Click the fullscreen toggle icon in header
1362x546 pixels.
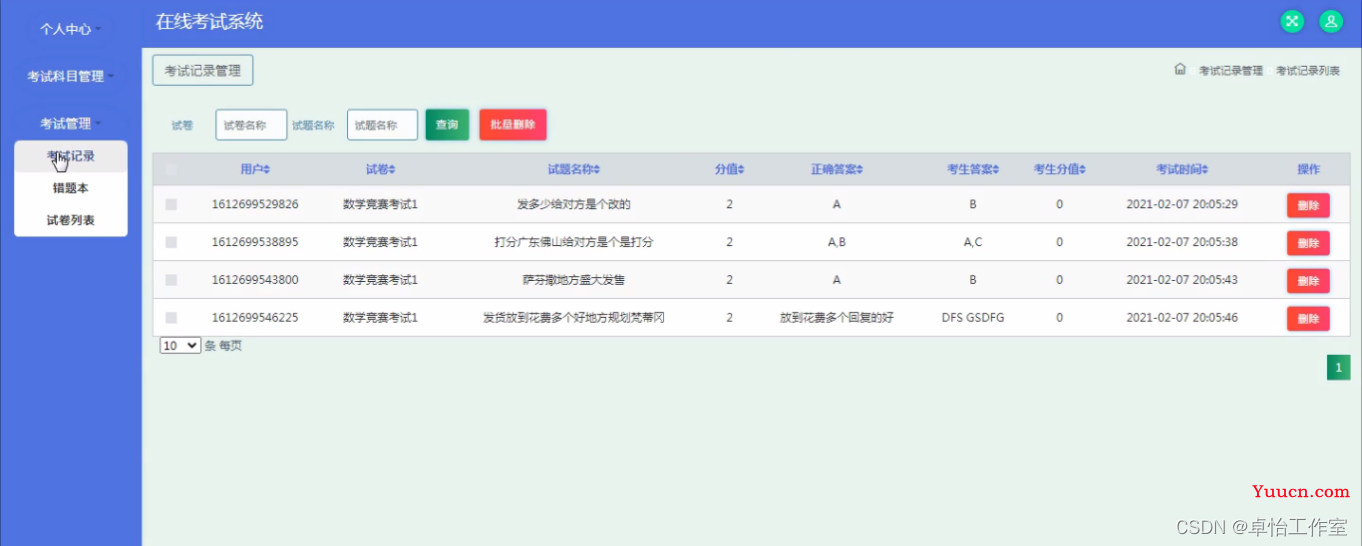pos(1292,21)
